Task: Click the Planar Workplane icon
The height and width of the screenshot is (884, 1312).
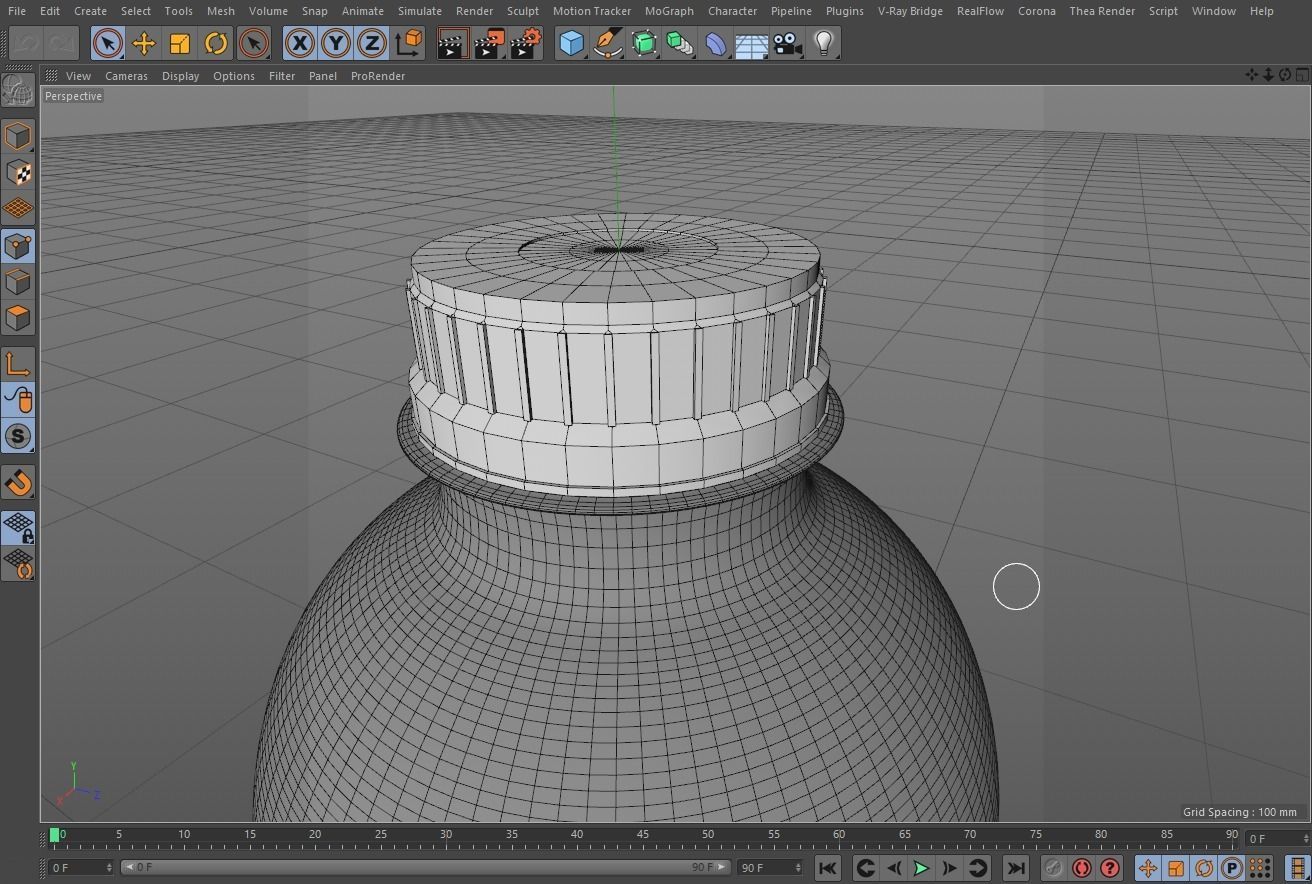Action: pyautogui.click(x=18, y=564)
